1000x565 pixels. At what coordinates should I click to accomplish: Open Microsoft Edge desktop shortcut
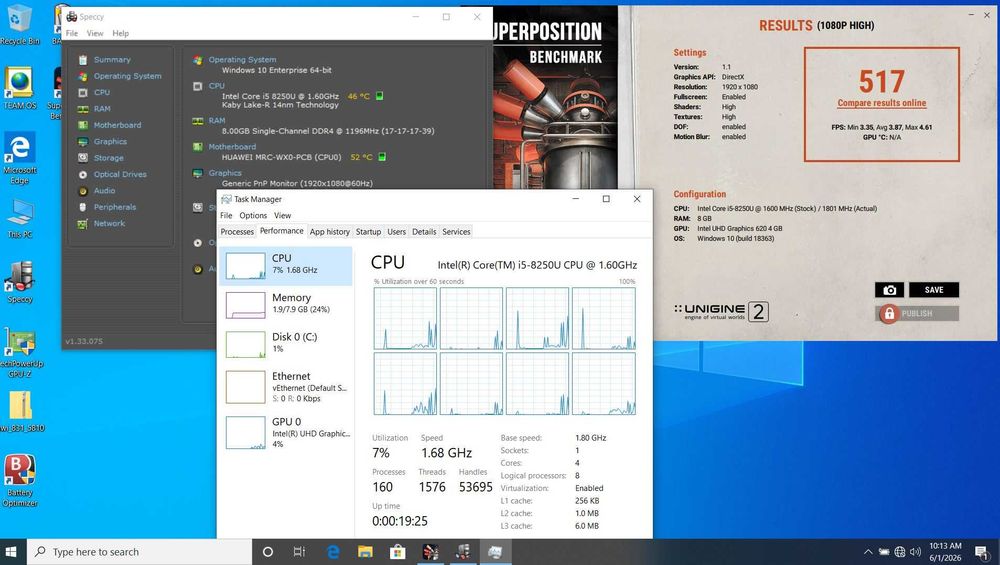tap(20, 158)
